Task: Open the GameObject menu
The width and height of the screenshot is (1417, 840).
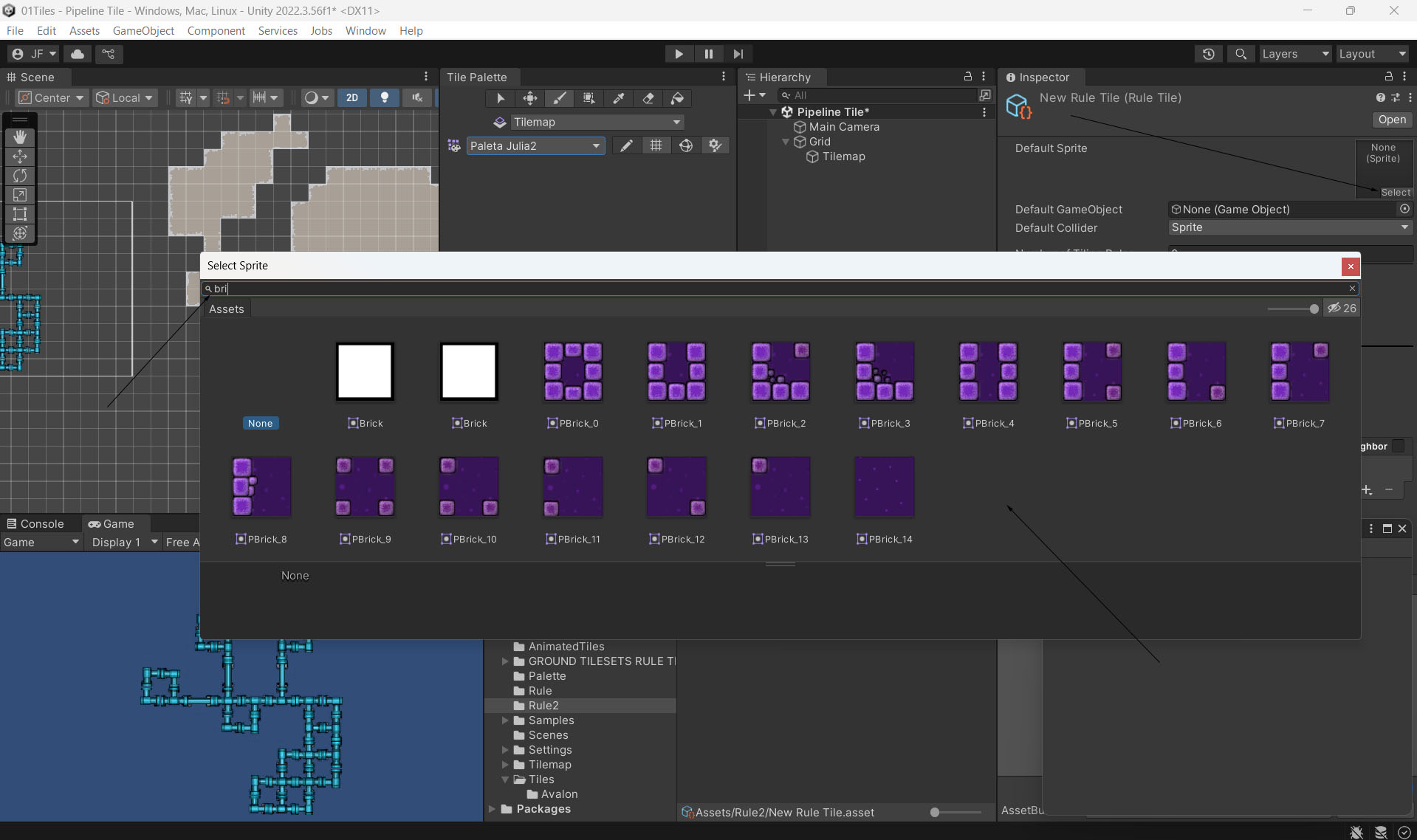Action: click(143, 30)
